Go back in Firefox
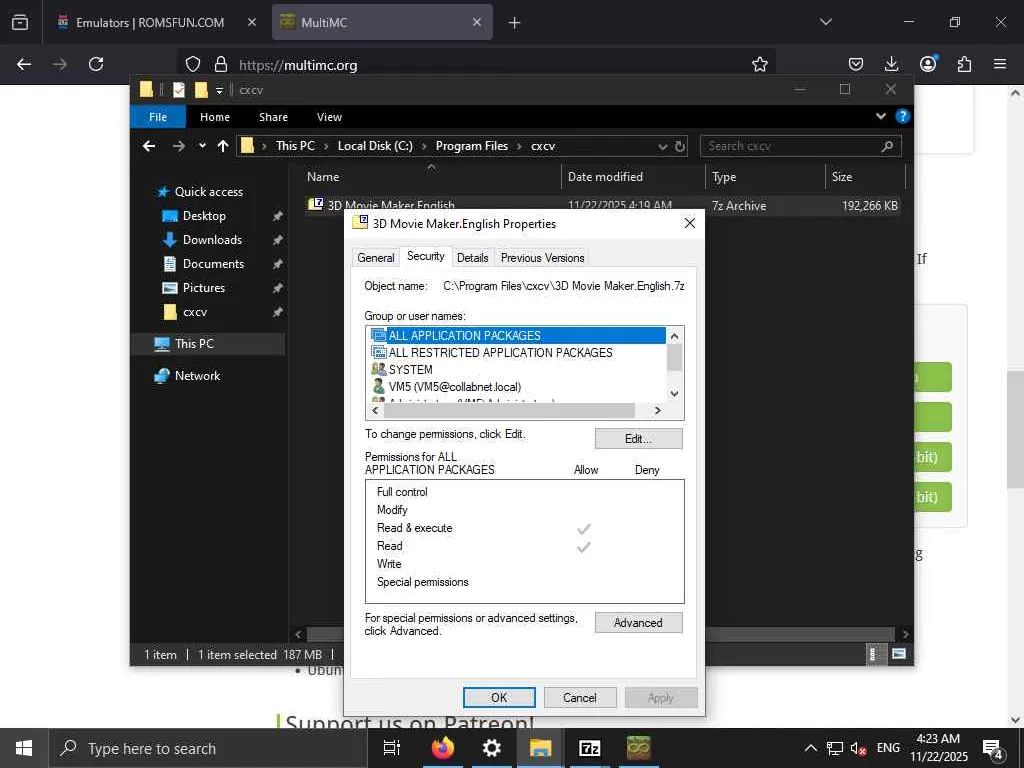The width and height of the screenshot is (1024, 768). click(x=24, y=64)
